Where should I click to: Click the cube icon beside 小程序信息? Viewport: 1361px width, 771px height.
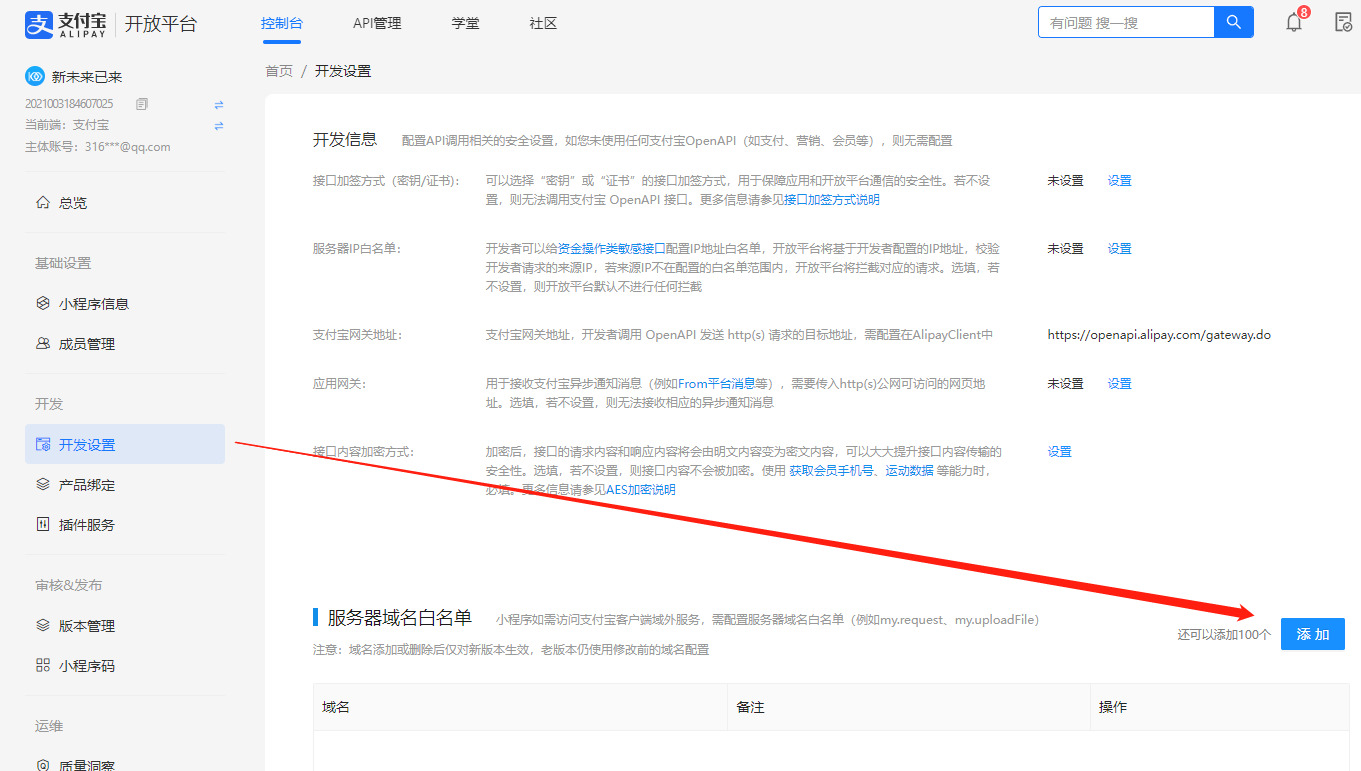43,303
